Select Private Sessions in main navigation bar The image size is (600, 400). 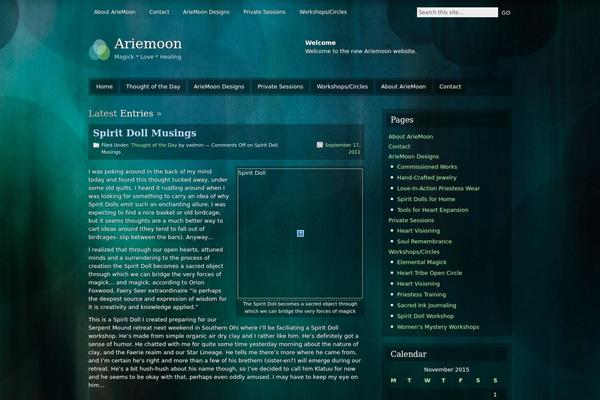280,87
